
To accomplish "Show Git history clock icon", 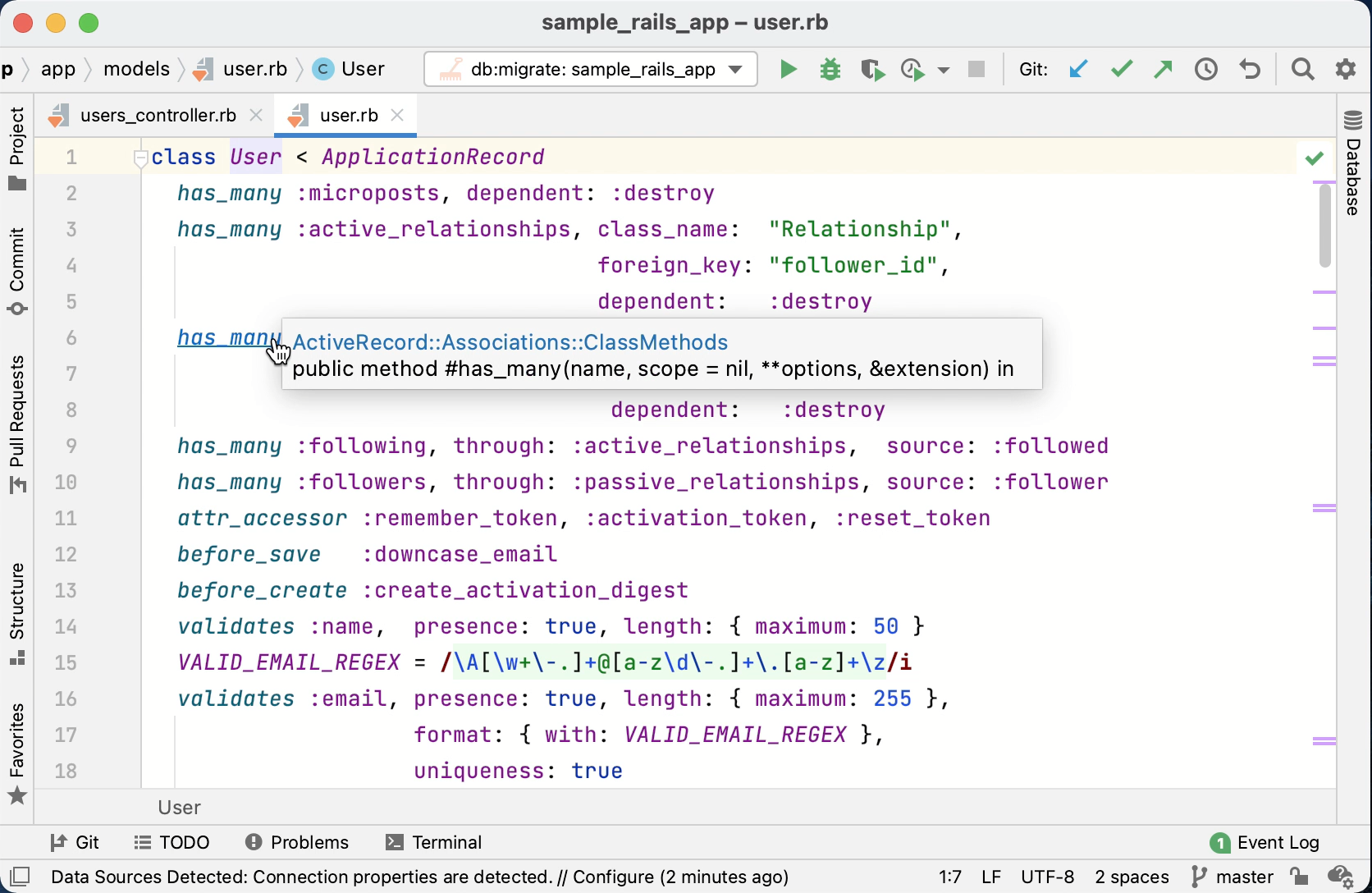I will [1205, 70].
